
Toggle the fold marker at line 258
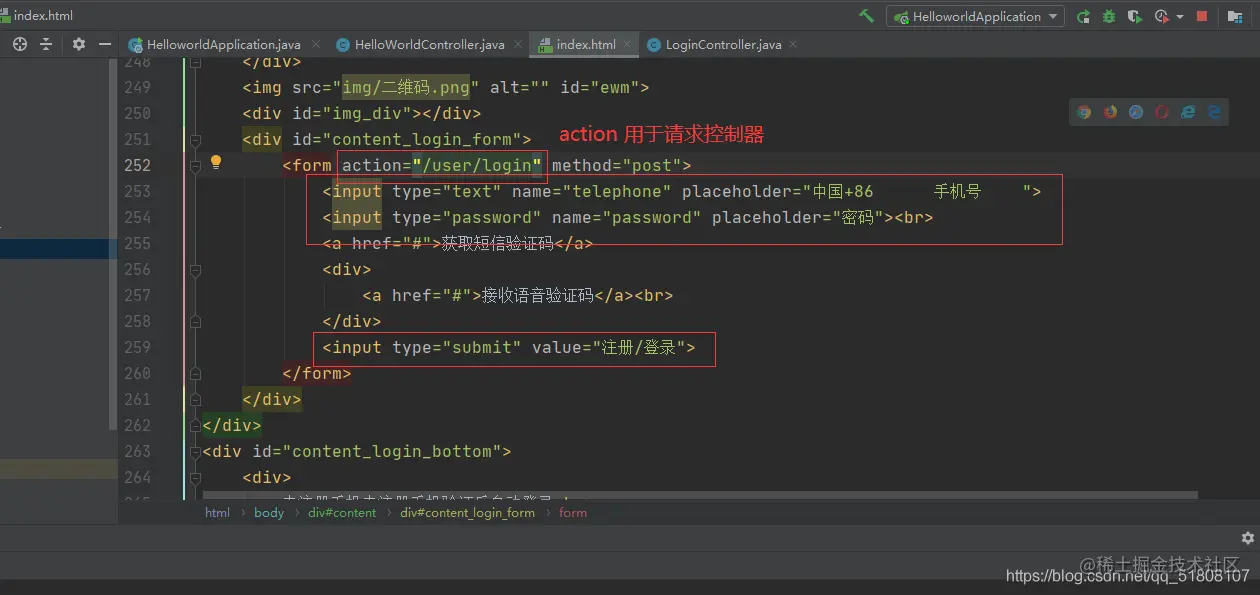(195, 322)
